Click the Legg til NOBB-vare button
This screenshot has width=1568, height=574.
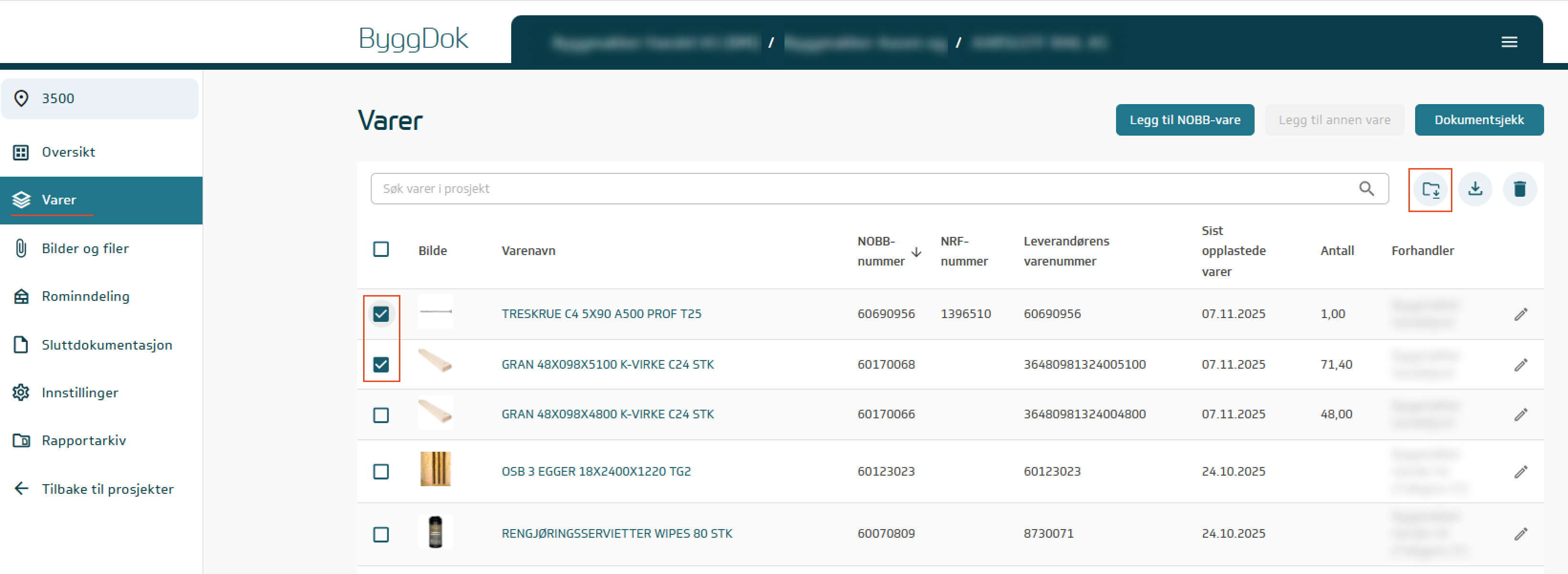click(1184, 120)
